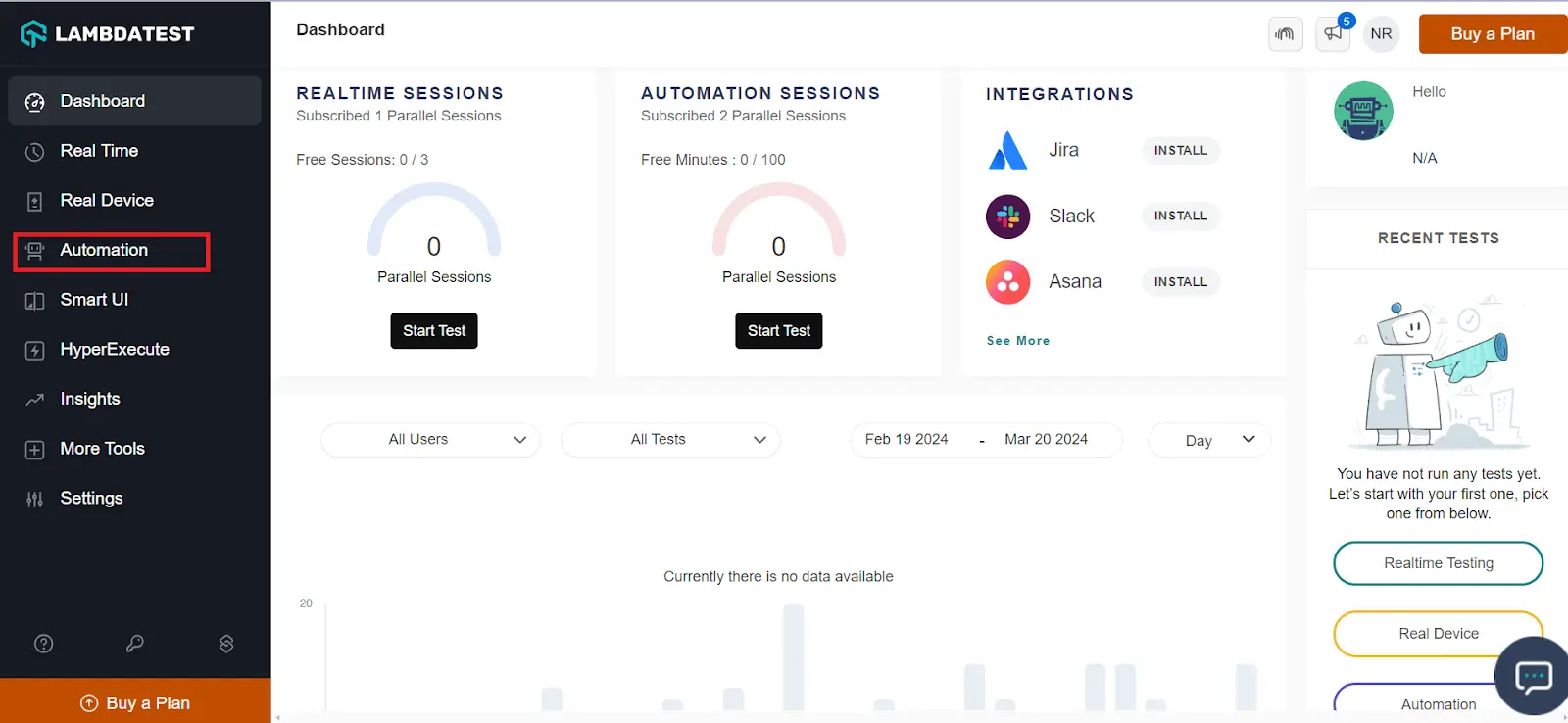
Task: Click the More Tools plus icon
Action: 35,450
